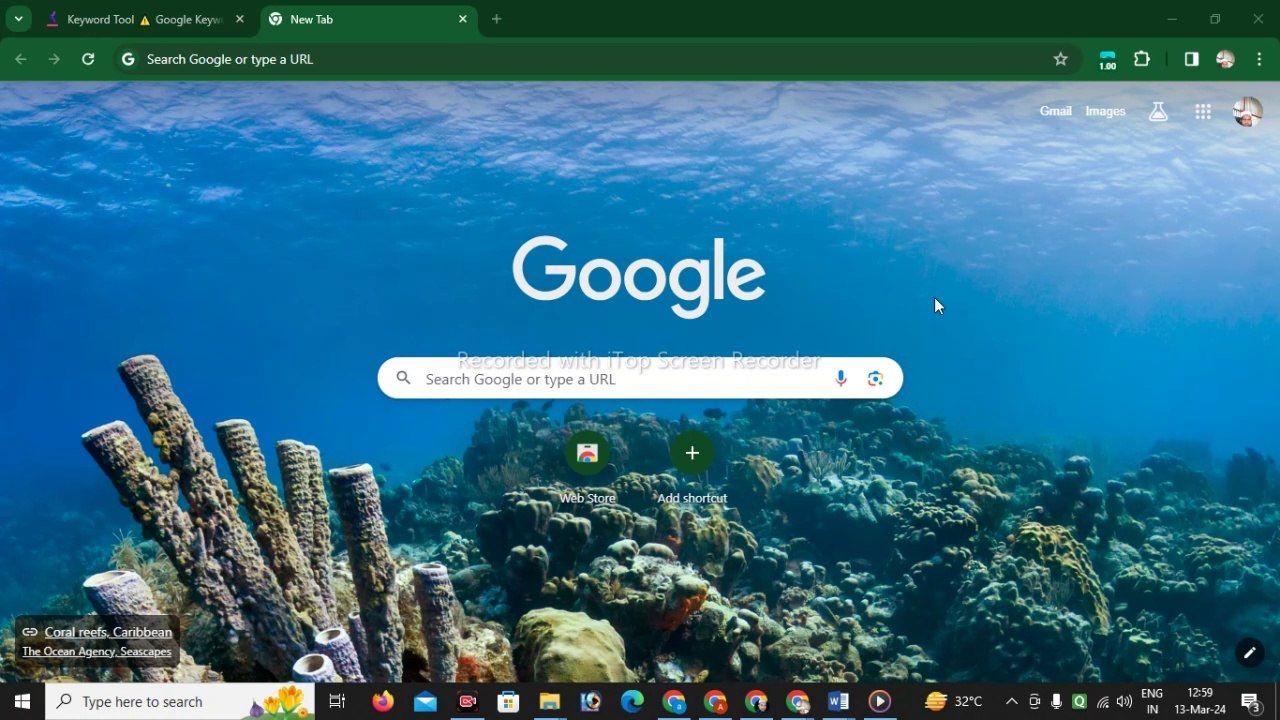This screenshot has width=1280, height=720.
Task: Reload the current page
Action: tap(88, 59)
